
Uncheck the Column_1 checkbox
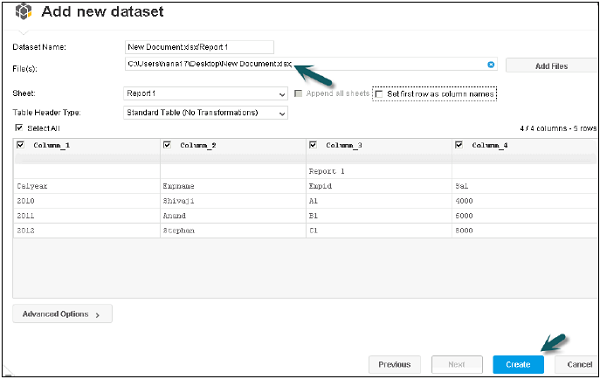(x=21, y=145)
